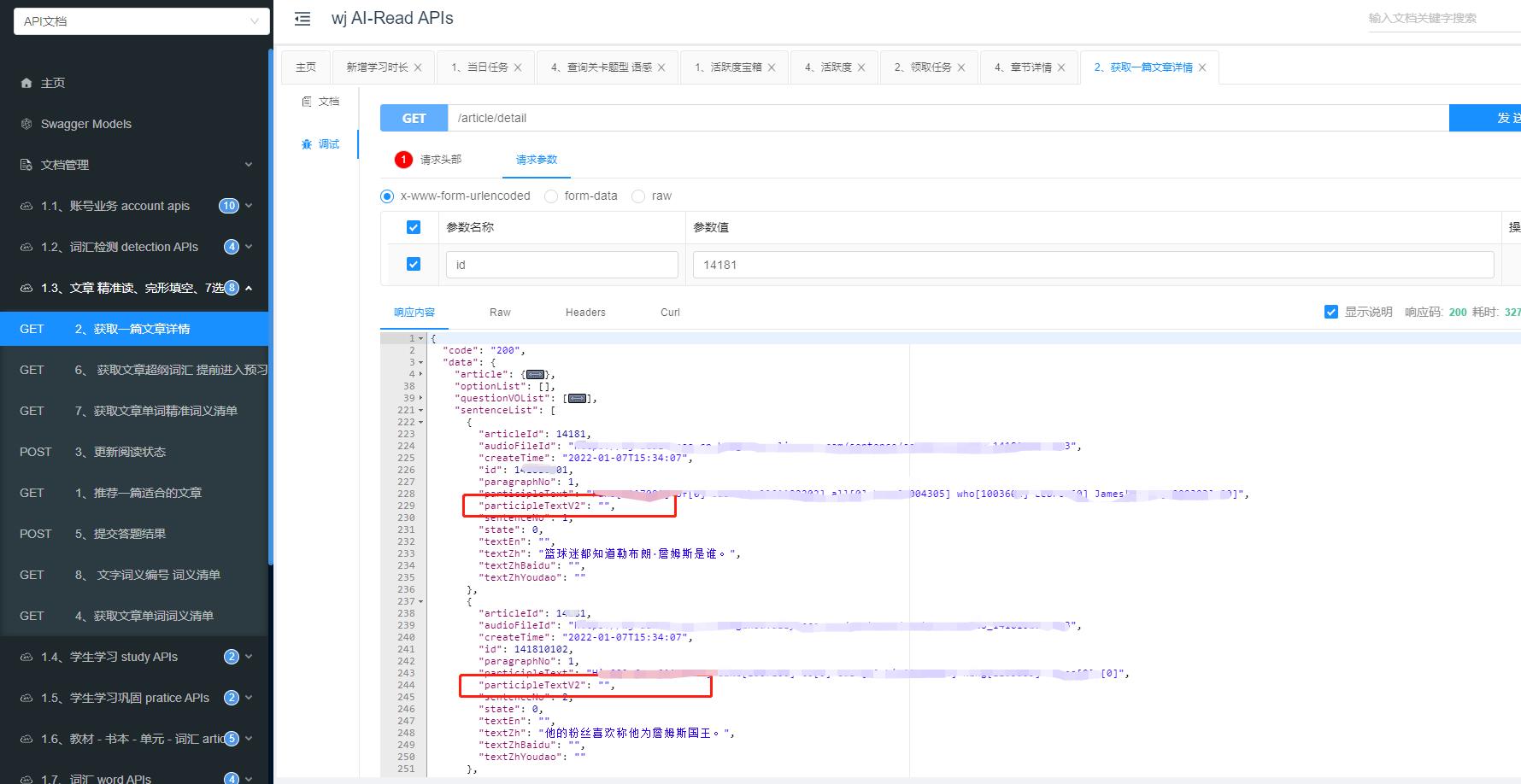Viewport: 1521px width, 784px height.
Task: Open GET 2、获取一篇文章详情 API
Action: pyautogui.click(x=134, y=329)
